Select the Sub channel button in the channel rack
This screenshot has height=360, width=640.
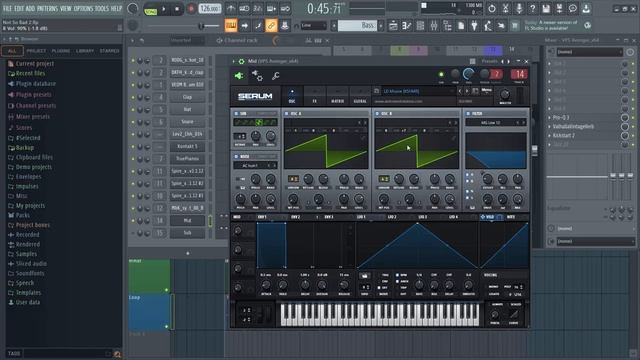pos(187,233)
